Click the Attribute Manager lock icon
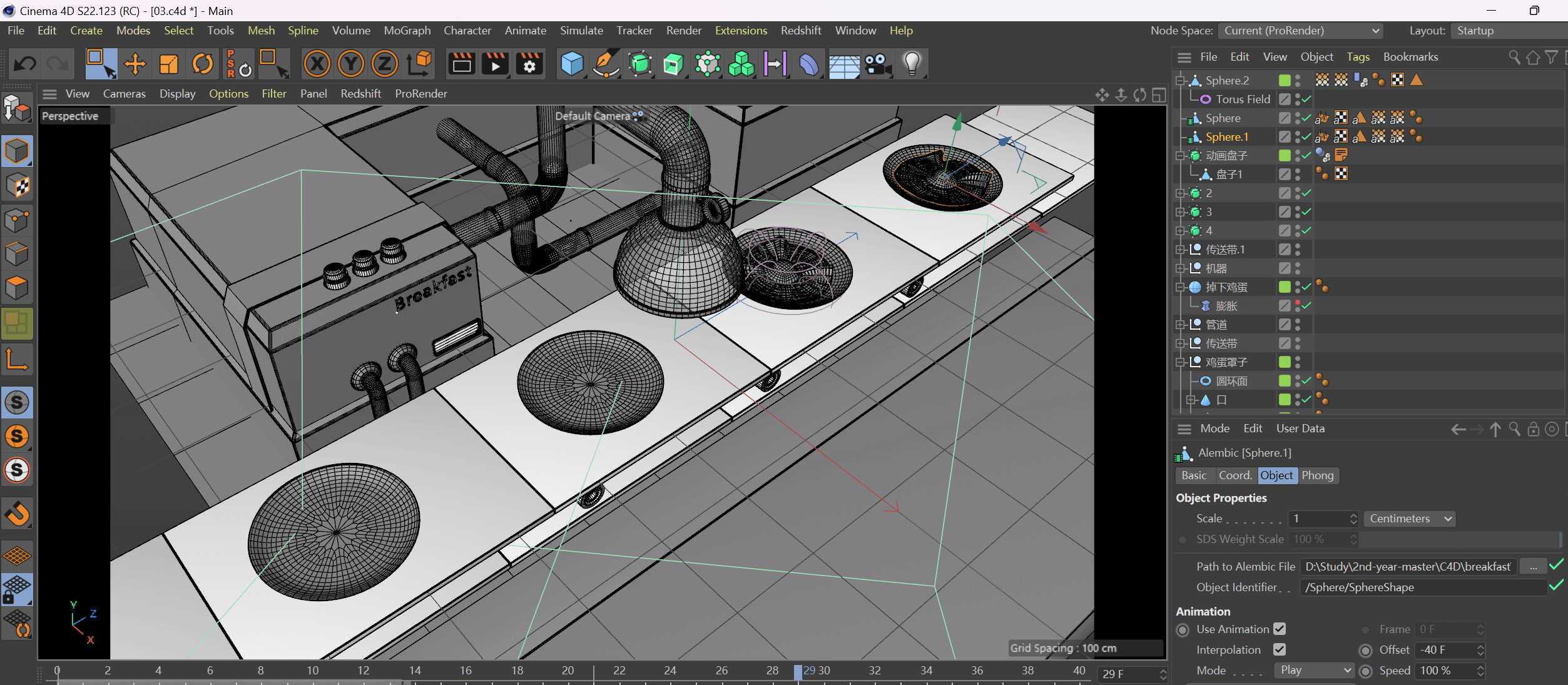 pyautogui.click(x=1533, y=429)
